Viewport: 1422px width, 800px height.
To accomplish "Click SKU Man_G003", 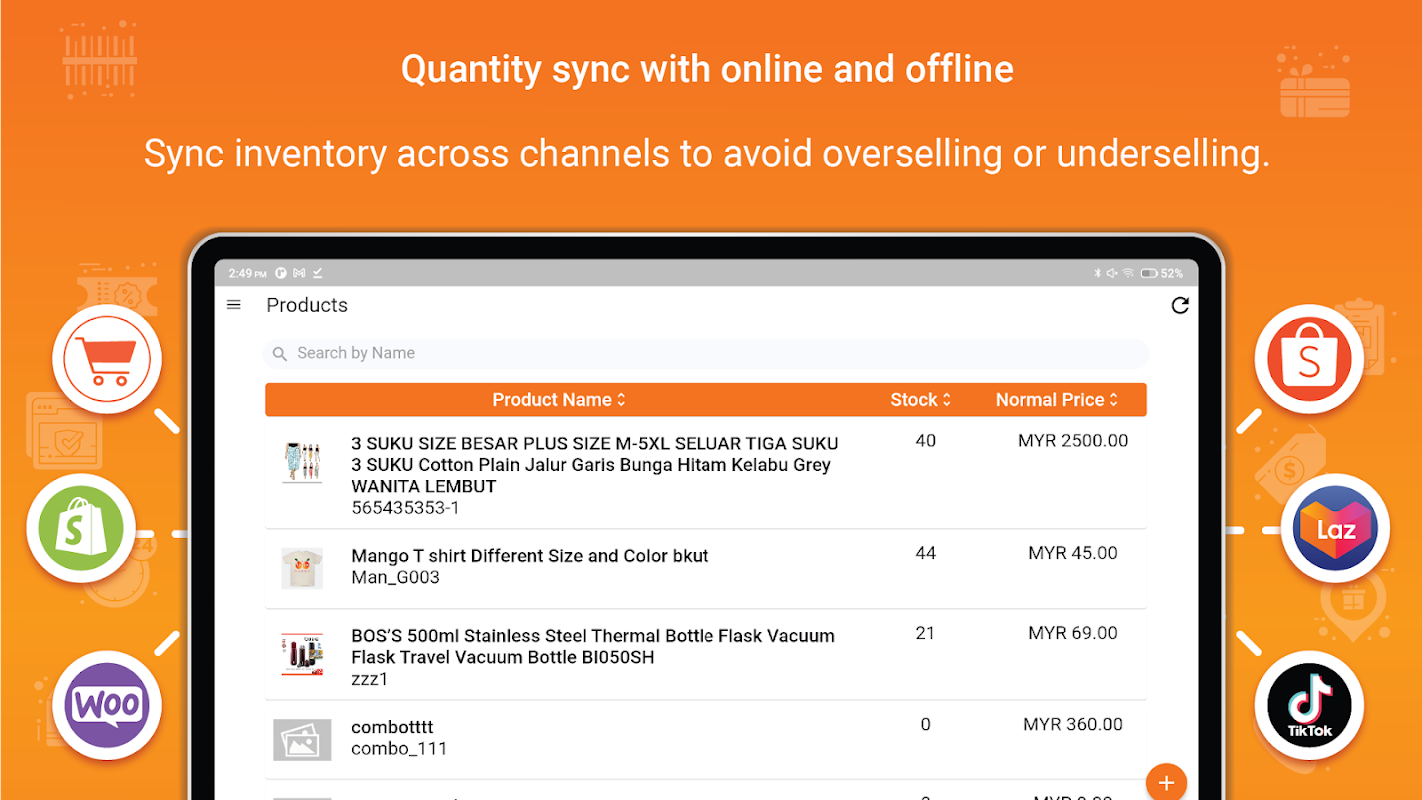I will pos(396,578).
